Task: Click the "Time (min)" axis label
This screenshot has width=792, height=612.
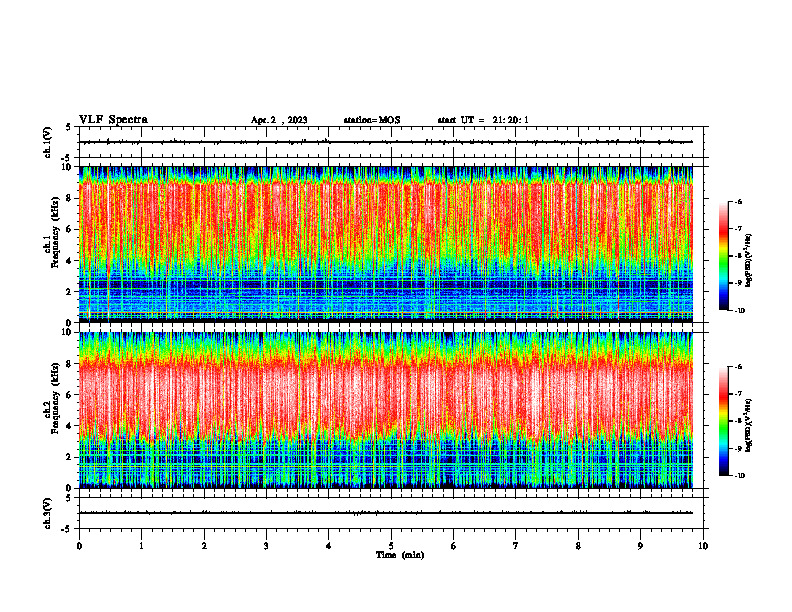Action: 400,555
